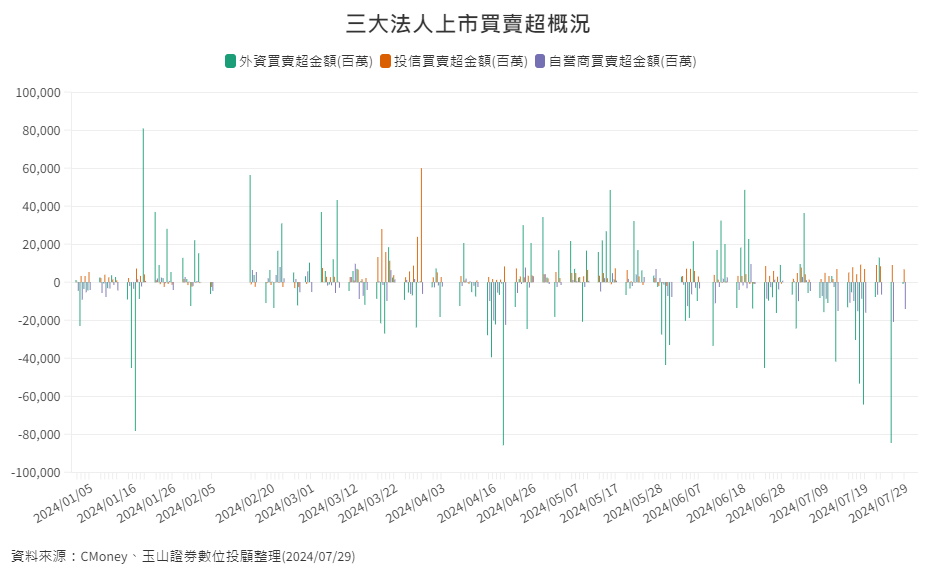Click the chart title 三大法人上市買賣超概況
The width and height of the screenshot is (936, 575).
coord(468,24)
